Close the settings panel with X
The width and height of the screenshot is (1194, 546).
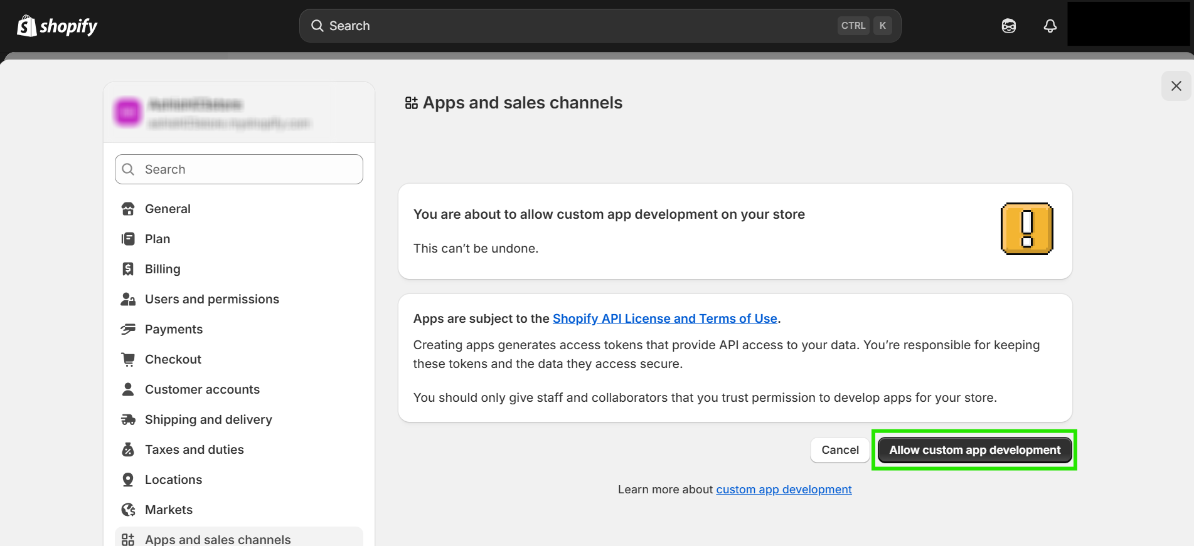(1176, 86)
